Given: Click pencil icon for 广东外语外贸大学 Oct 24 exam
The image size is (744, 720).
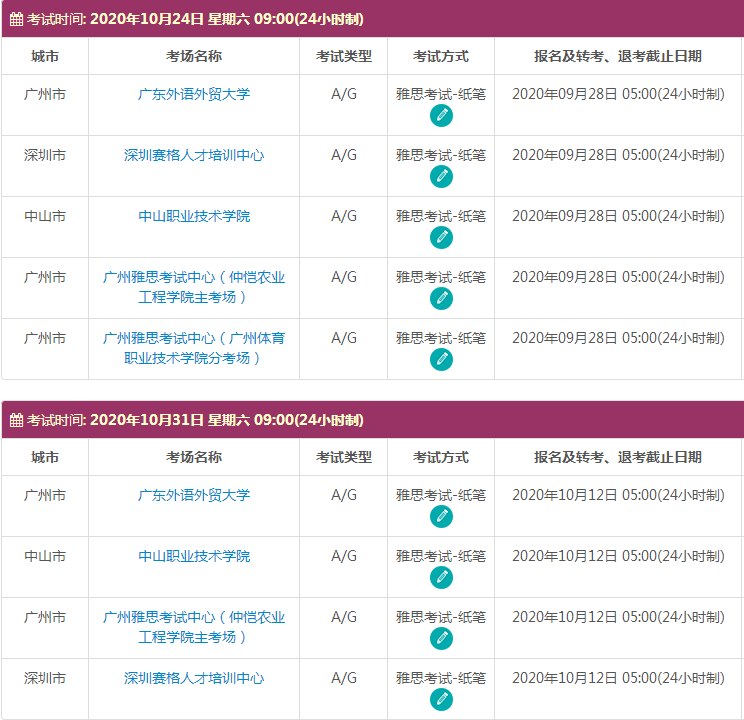Looking at the screenshot, I should click(441, 116).
